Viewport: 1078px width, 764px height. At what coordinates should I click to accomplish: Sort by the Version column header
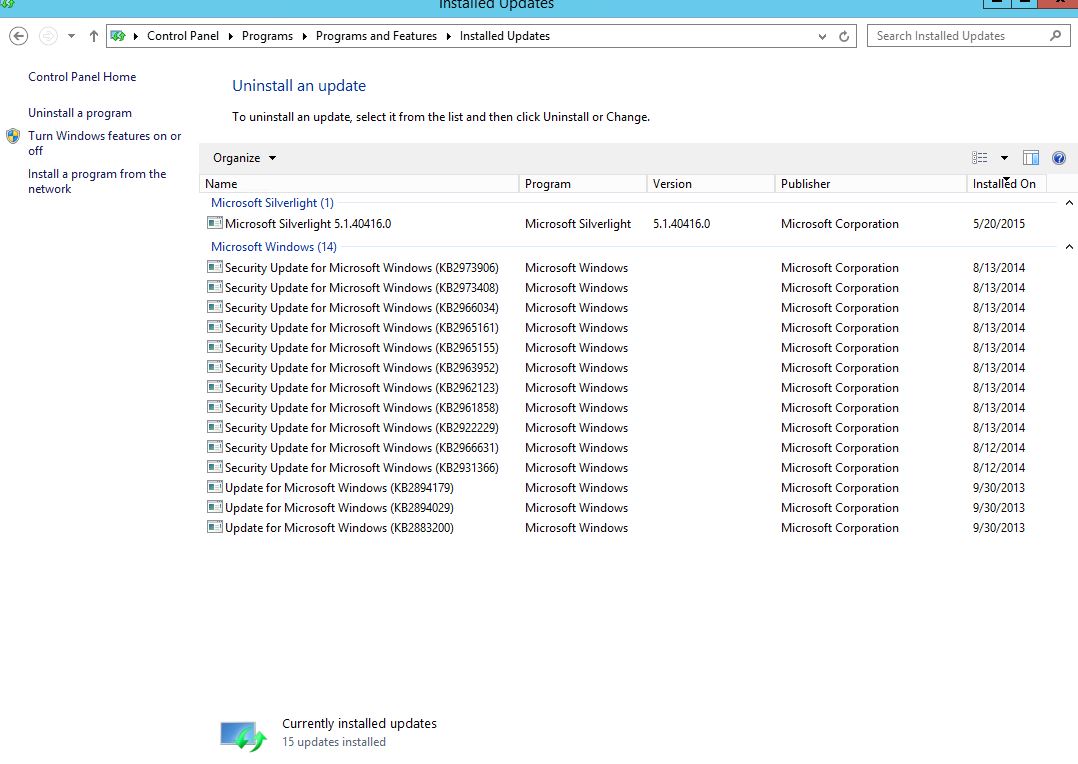711,184
